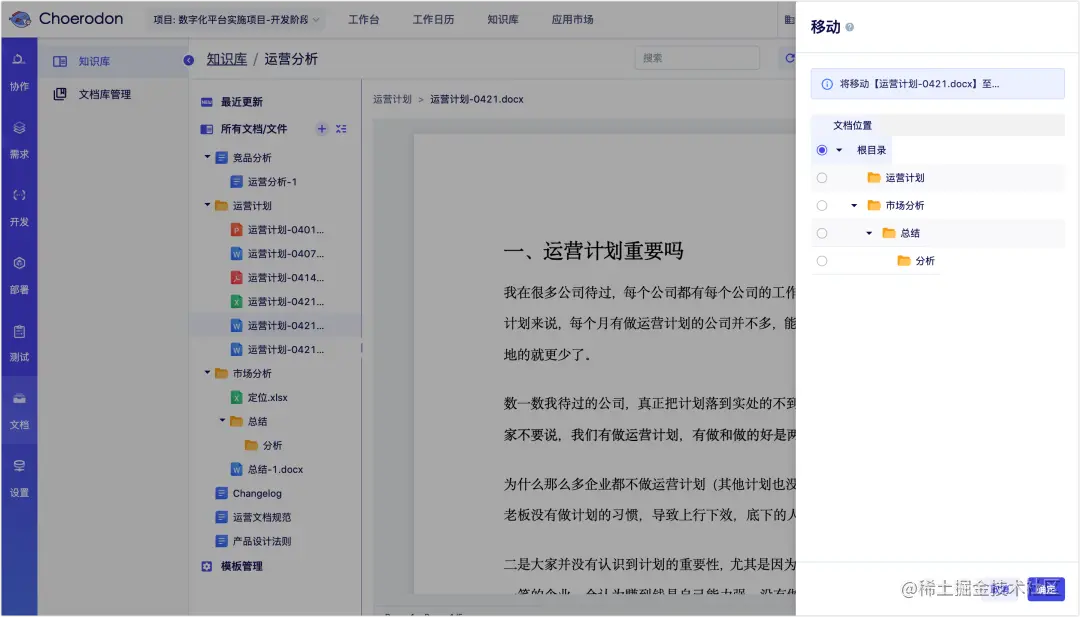This screenshot has height=617, width=1080.
Task: Select the 分析 radio button in move panel
Action: (x=822, y=261)
